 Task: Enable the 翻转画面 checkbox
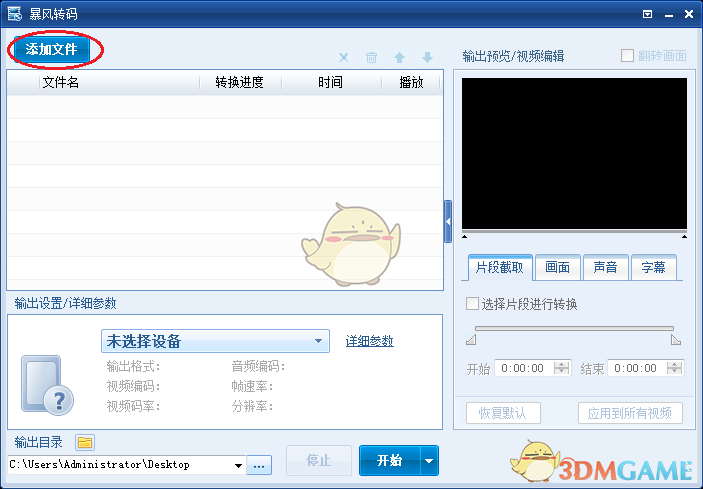click(627, 56)
